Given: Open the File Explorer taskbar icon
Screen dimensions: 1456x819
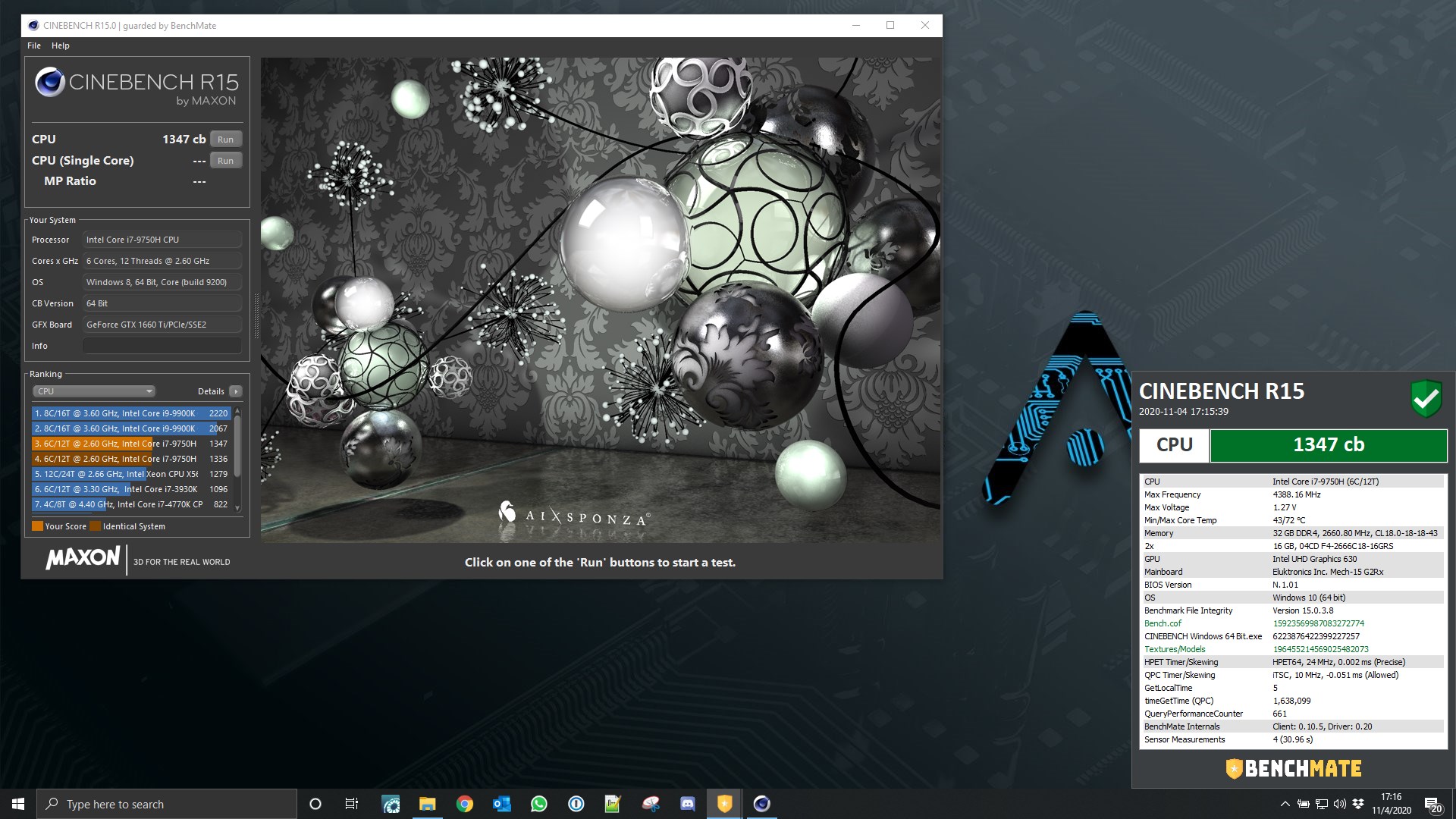Looking at the screenshot, I should point(428,804).
